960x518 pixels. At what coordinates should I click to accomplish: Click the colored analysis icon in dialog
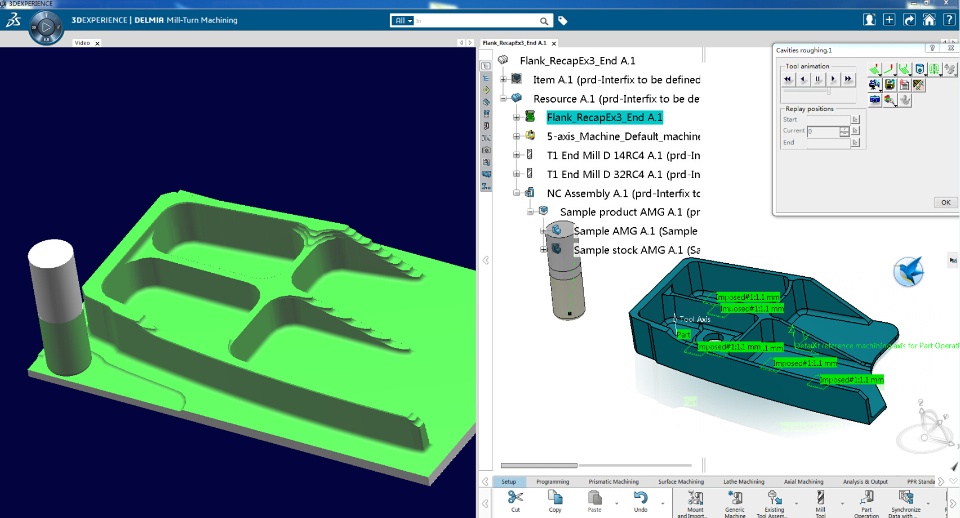pos(890,100)
